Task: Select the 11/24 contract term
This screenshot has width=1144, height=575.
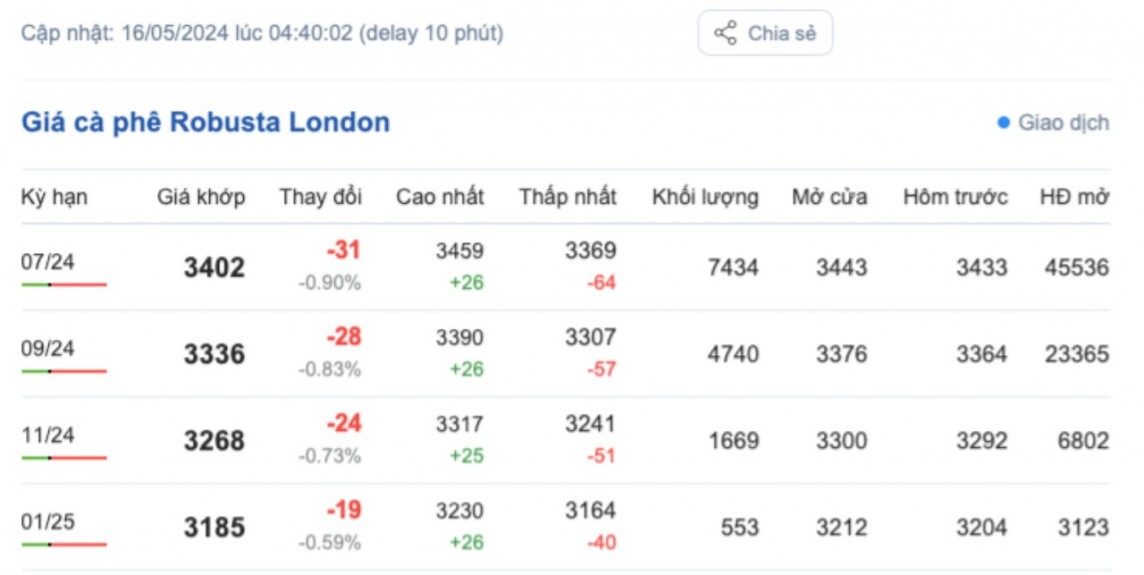Action: pyautogui.click(x=48, y=436)
